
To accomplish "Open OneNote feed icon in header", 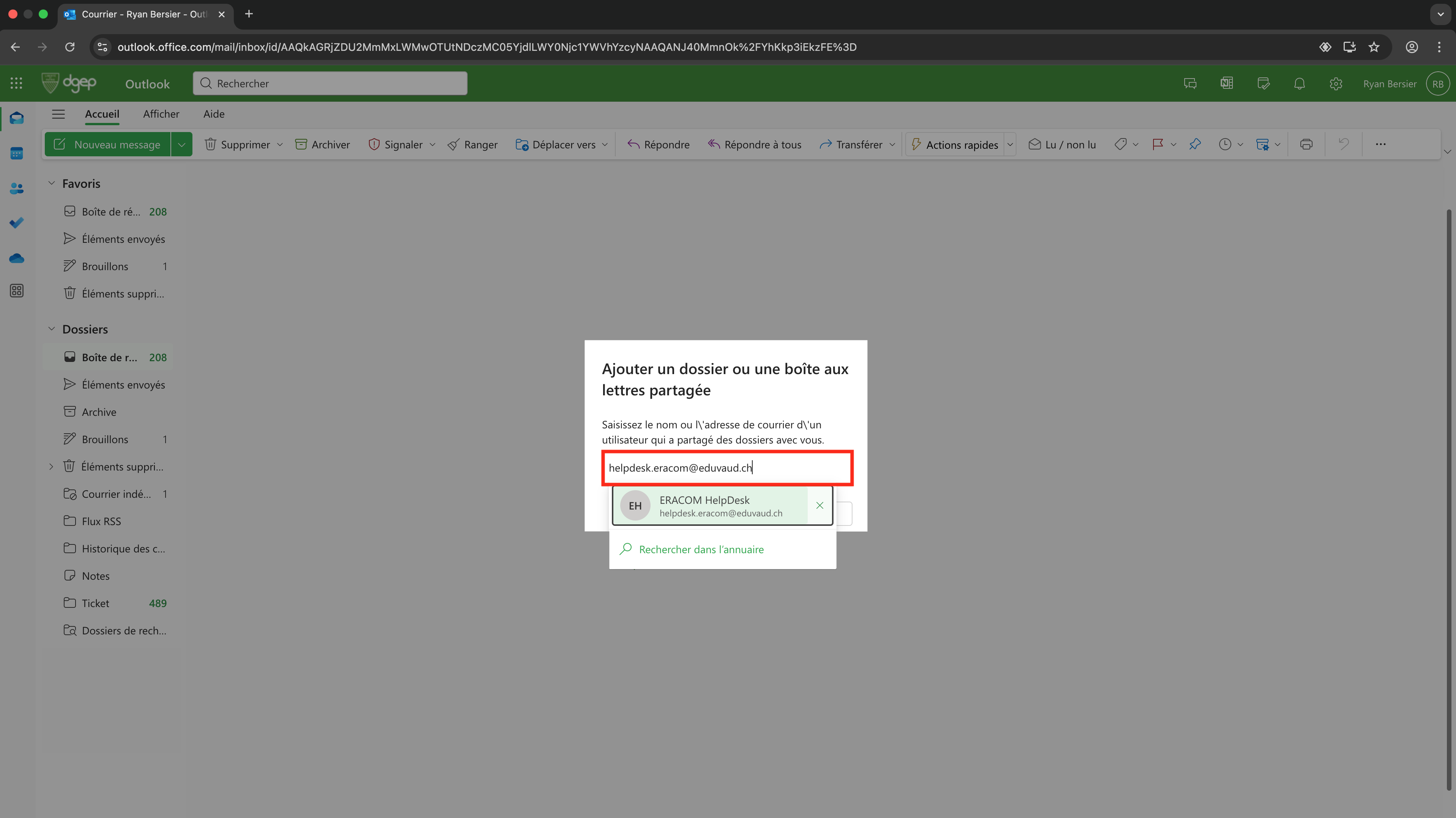I will tap(1226, 83).
